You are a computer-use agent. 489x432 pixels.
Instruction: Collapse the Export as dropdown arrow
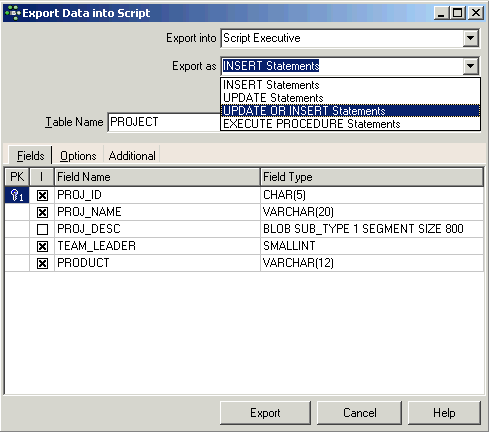(471, 66)
